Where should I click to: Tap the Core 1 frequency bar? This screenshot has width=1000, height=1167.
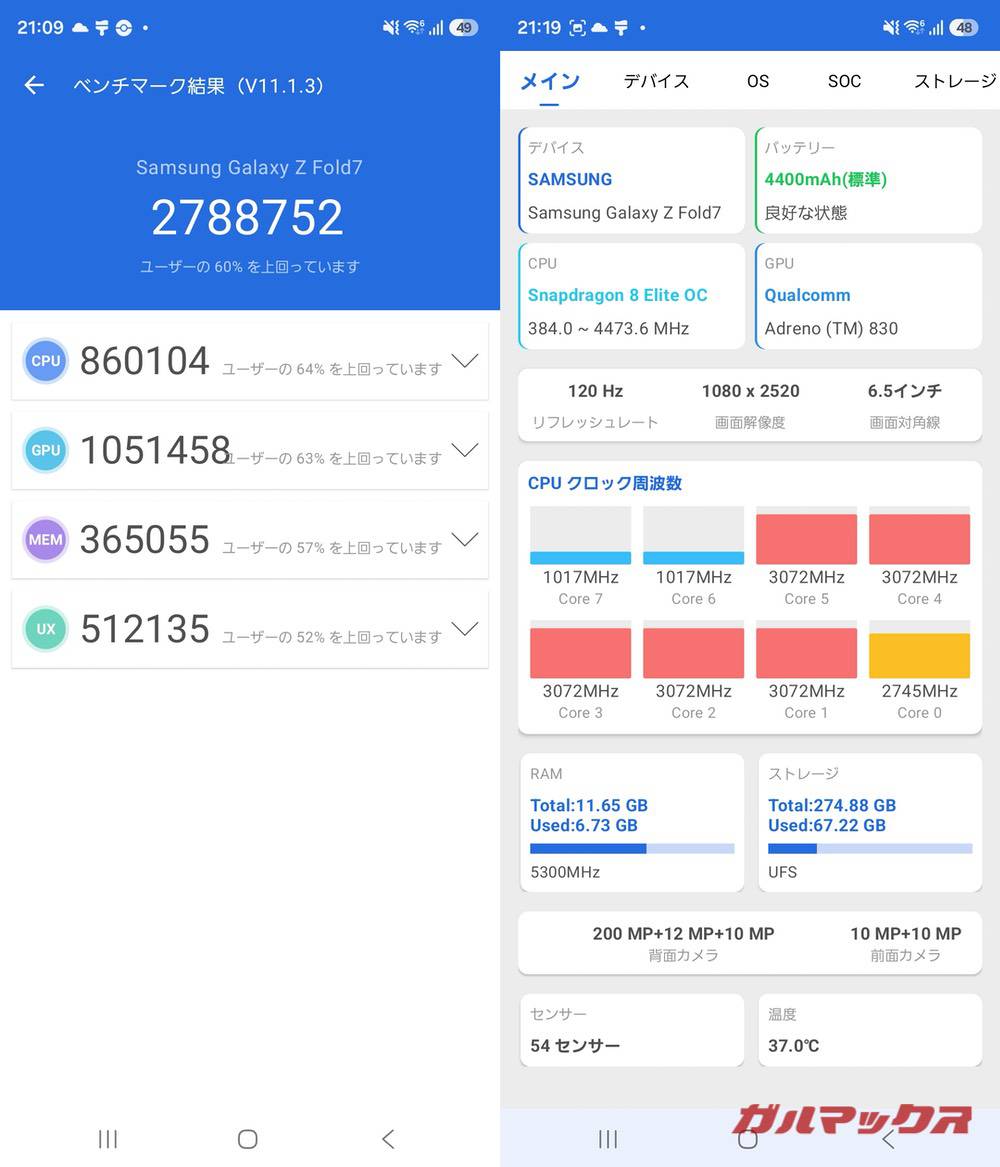807,649
